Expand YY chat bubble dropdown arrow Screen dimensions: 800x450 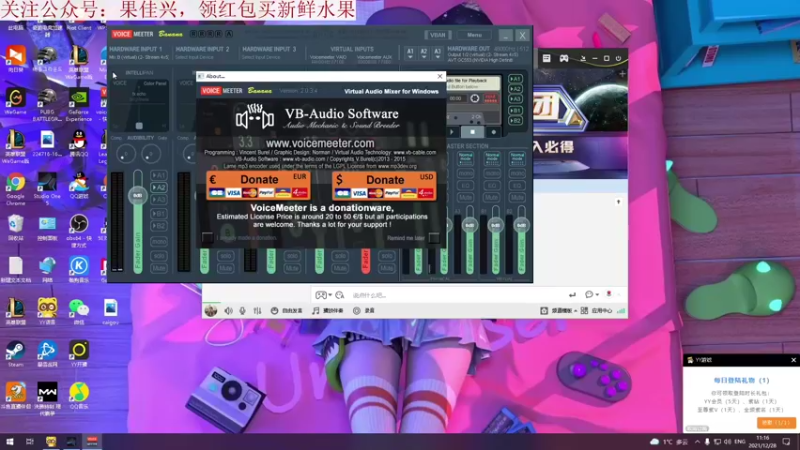click(x=597, y=295)
